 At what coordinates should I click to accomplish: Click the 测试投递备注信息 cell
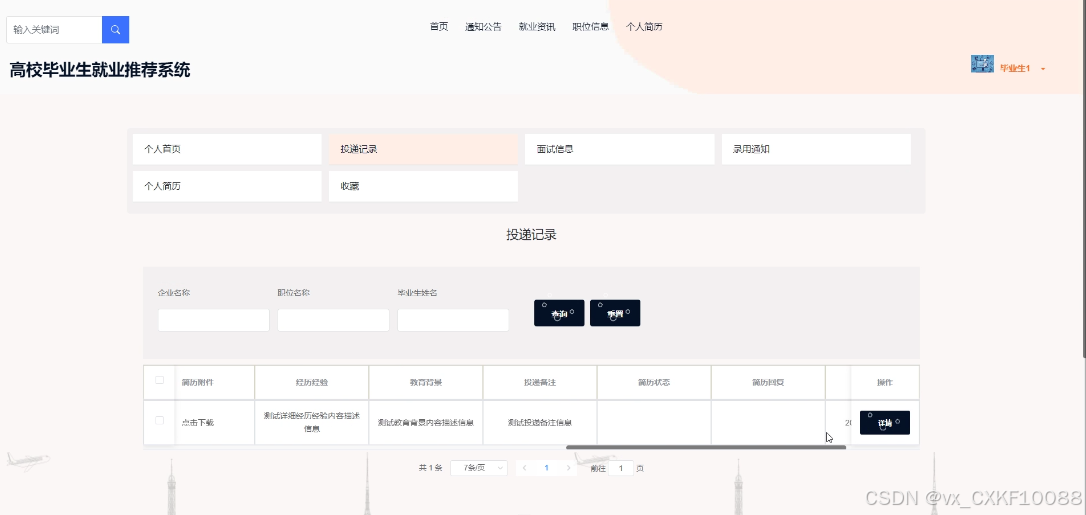coord(540,422)
